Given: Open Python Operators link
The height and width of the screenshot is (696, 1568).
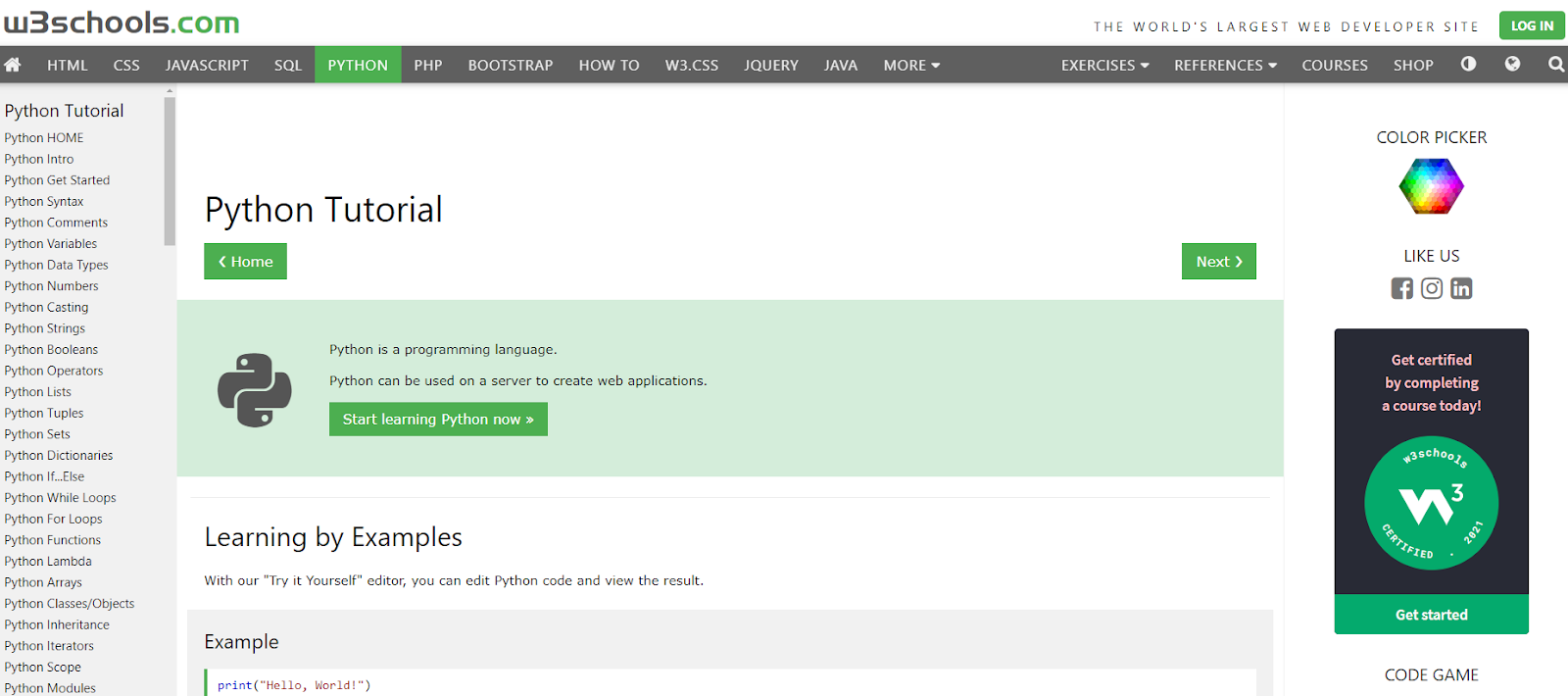Looking at the screenshot, I should point(54,371).
